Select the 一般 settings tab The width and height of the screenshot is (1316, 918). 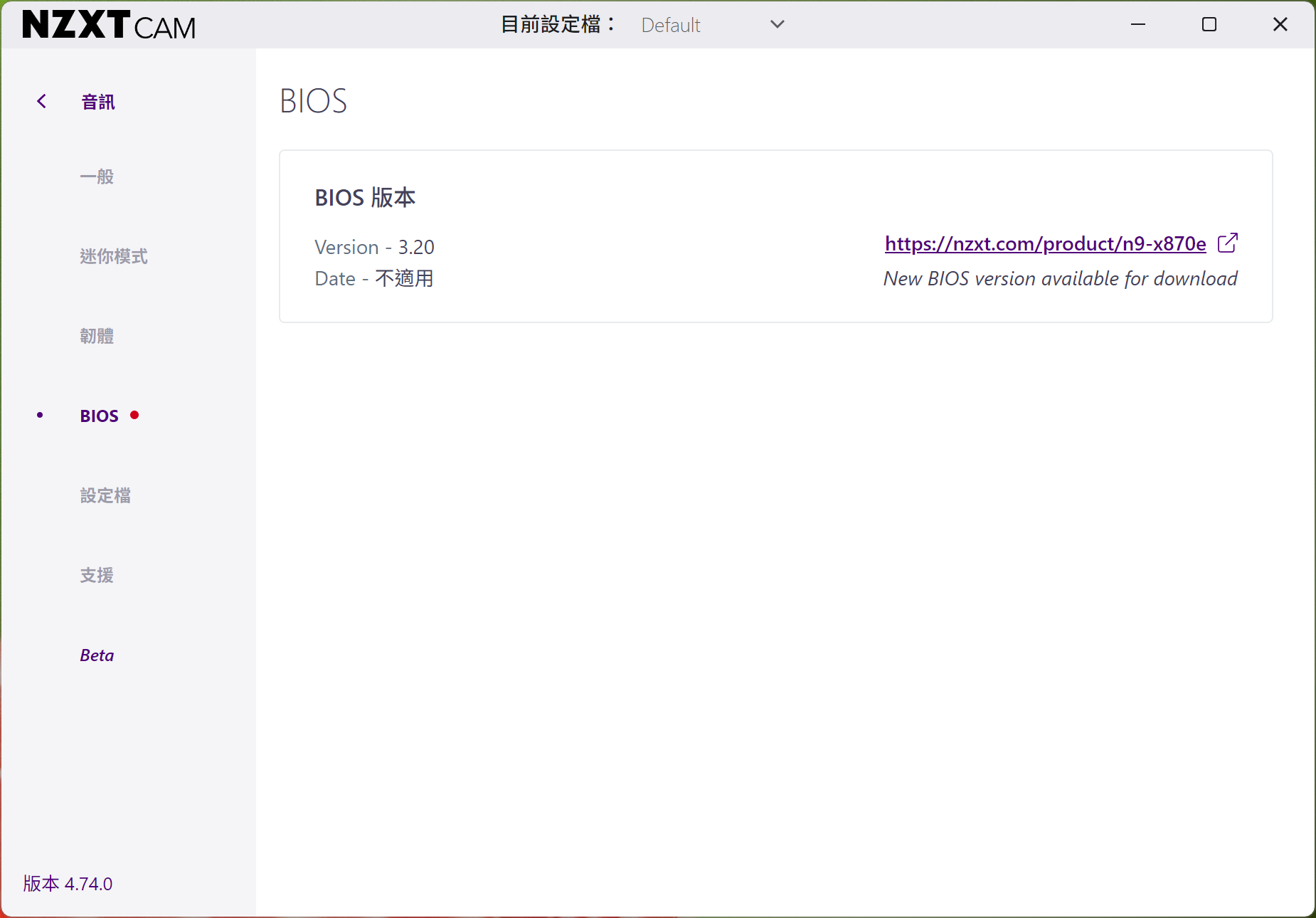click(x=97, y=176)
